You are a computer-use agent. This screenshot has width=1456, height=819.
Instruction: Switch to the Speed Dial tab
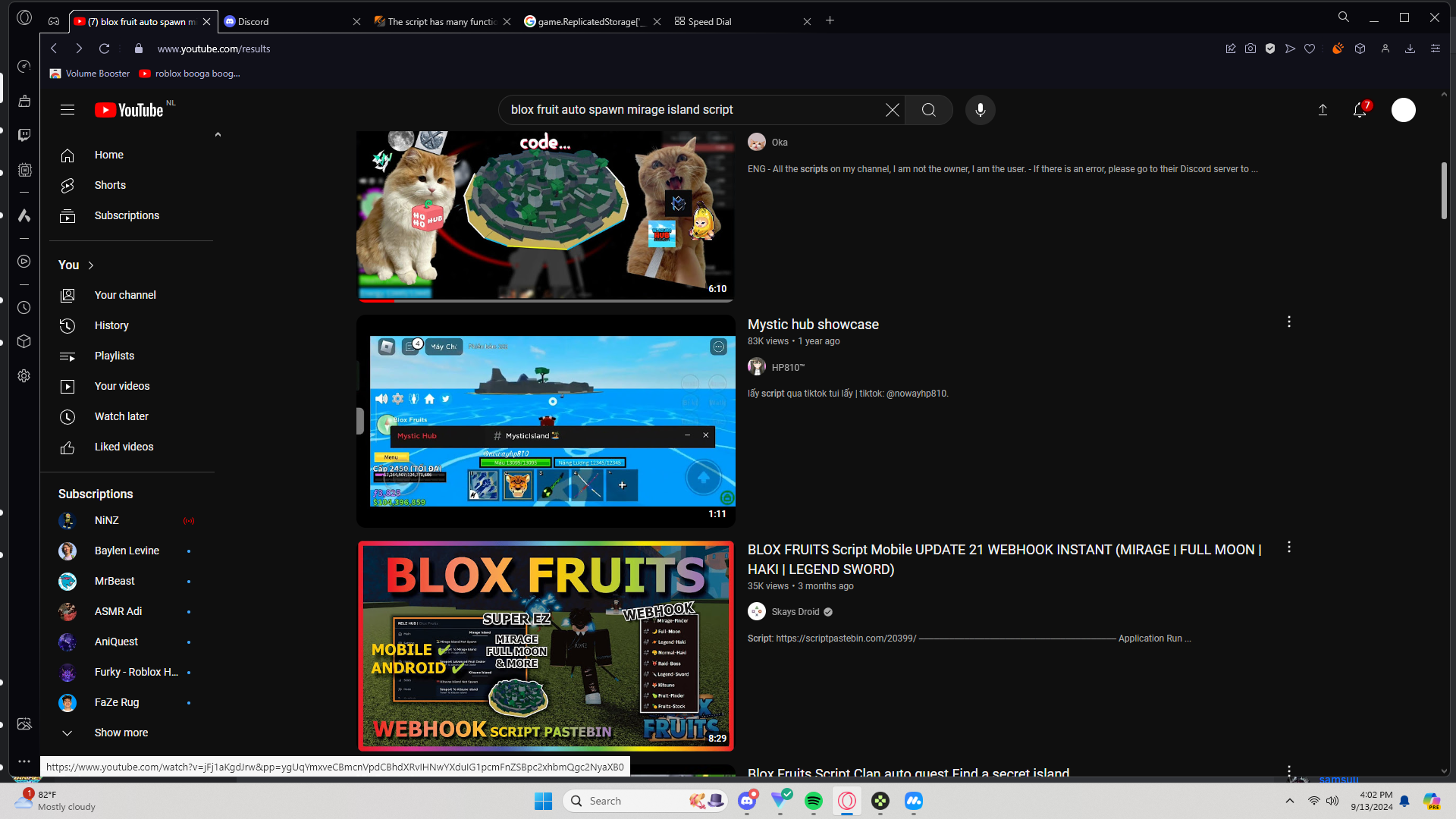pyautogui.click(x=742, y=21)
